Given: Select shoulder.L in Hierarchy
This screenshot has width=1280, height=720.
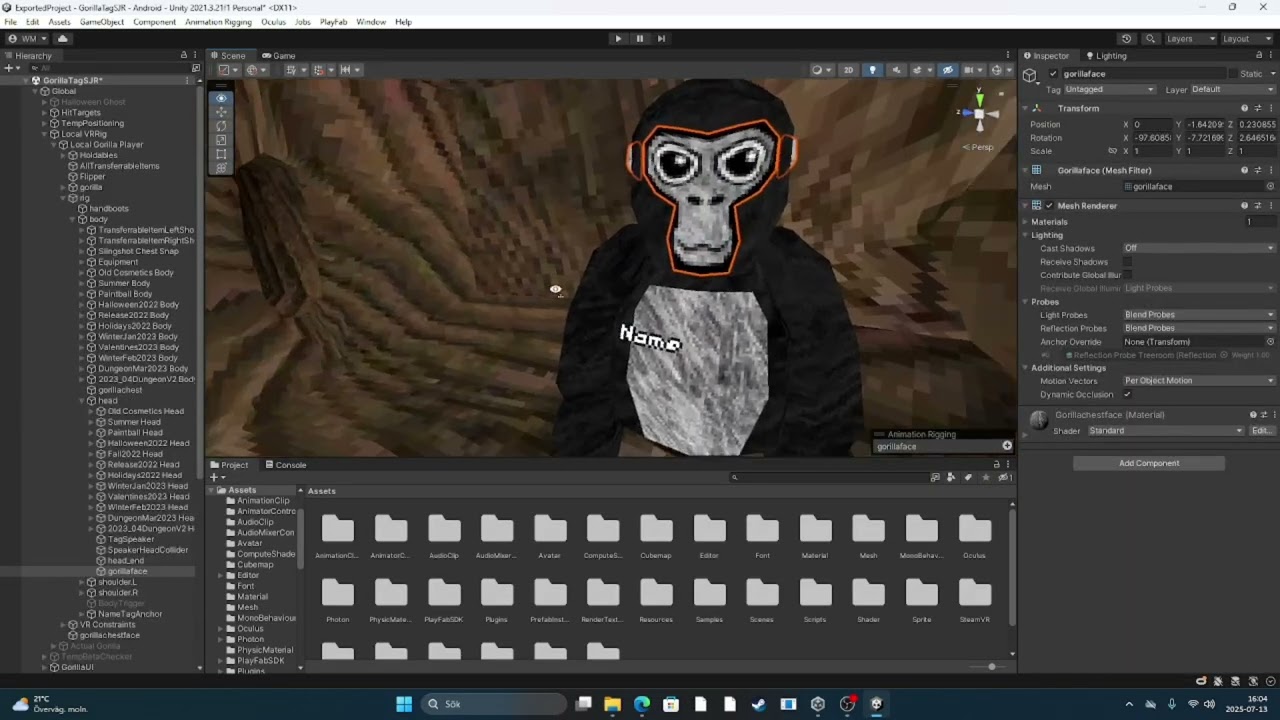Looking at the screenshot, I should coord(117,582).
